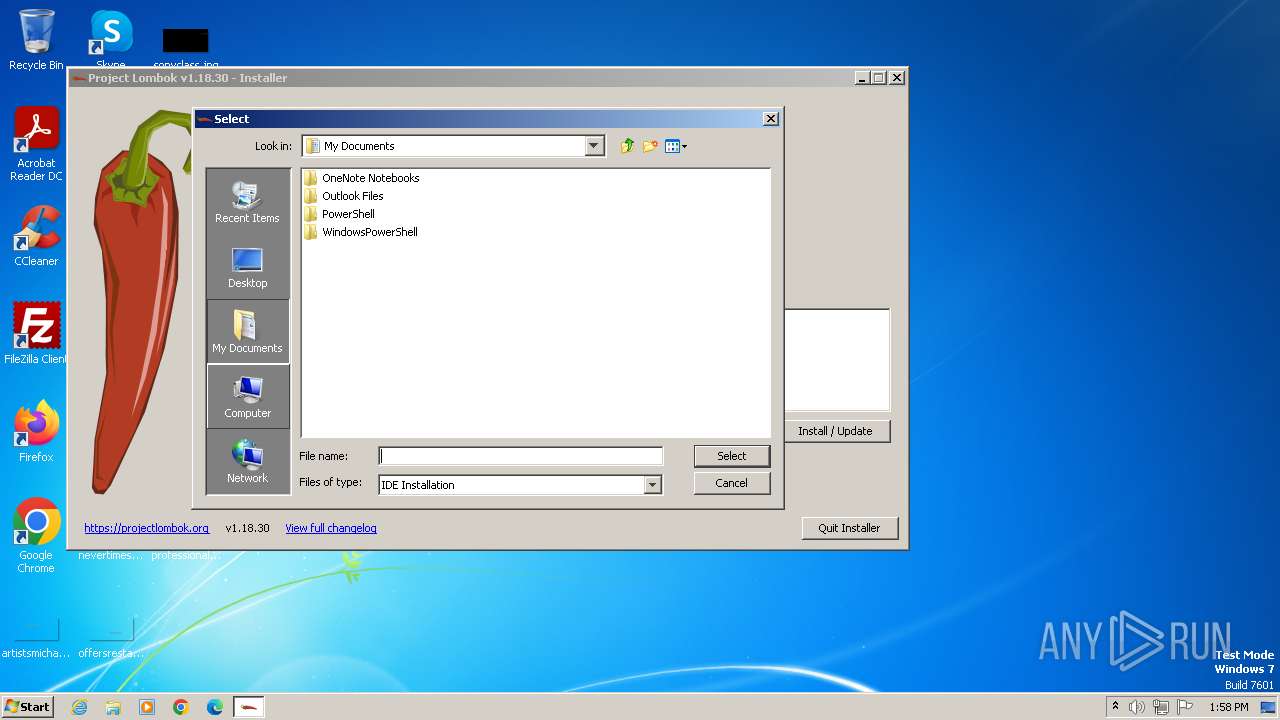Click the PowerShell folder icon

[311, 214]
